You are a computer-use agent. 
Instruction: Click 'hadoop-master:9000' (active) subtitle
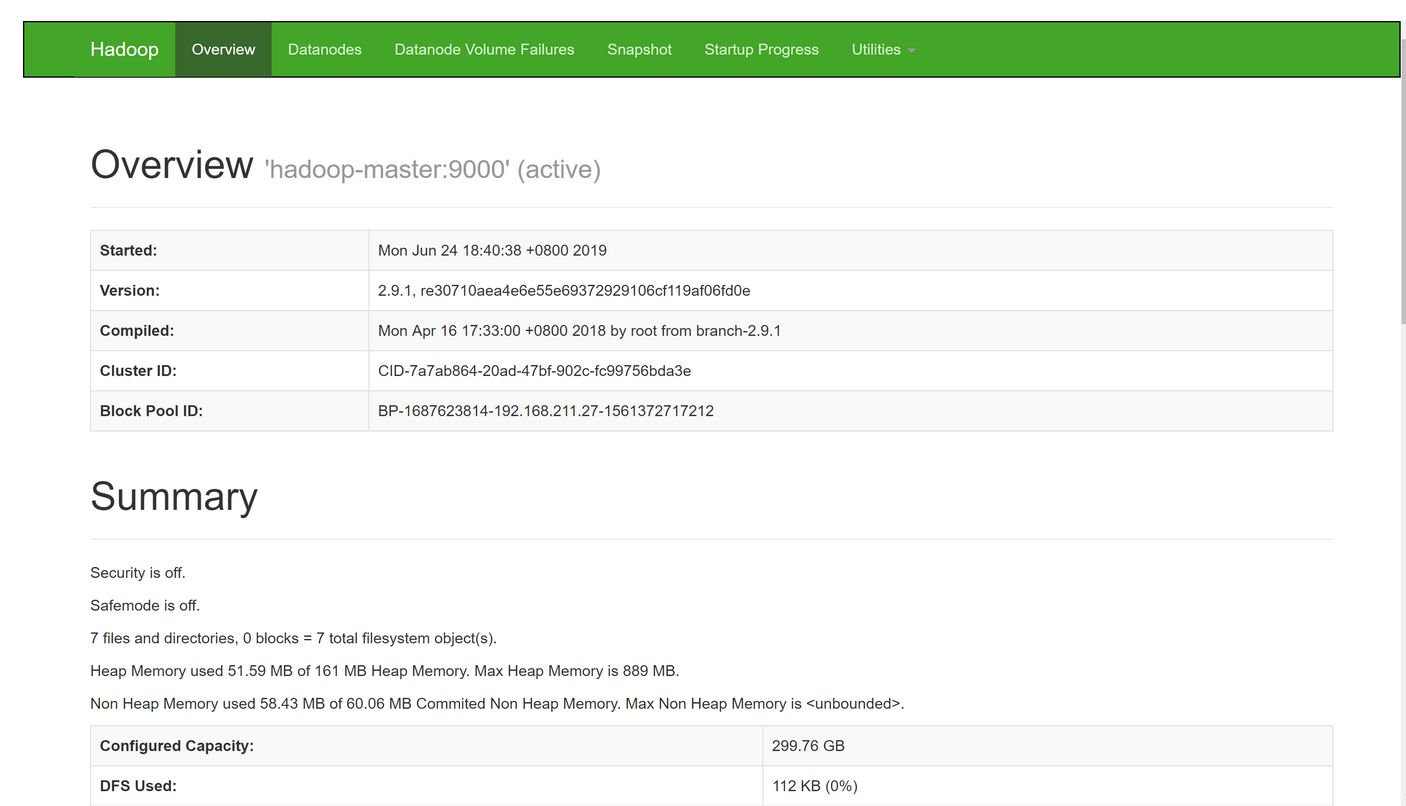pos(432,169)
